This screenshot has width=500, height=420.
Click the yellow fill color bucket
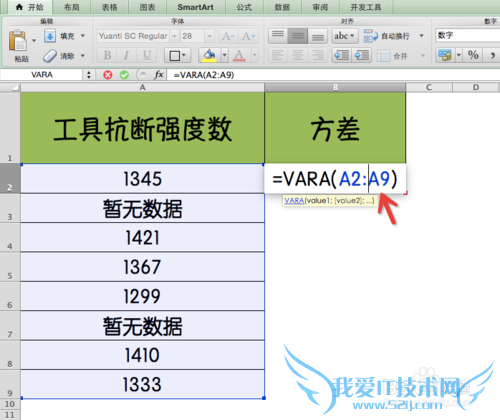pos(210,55)
